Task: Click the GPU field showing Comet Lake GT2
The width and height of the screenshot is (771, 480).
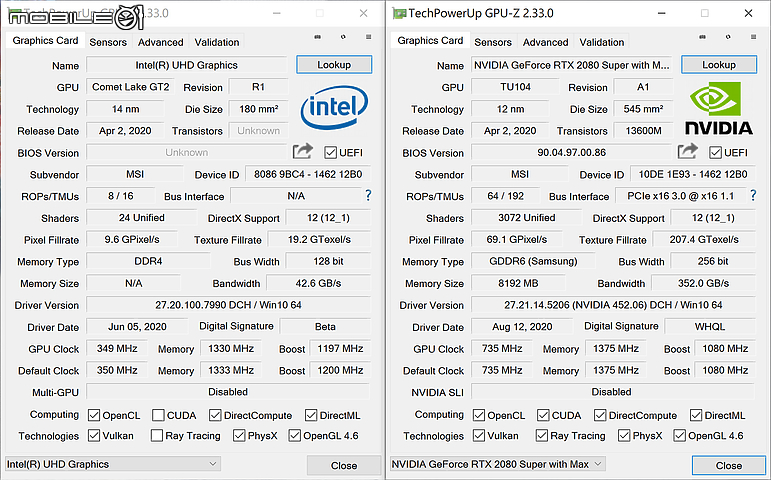Action: (x=130, y=87)
